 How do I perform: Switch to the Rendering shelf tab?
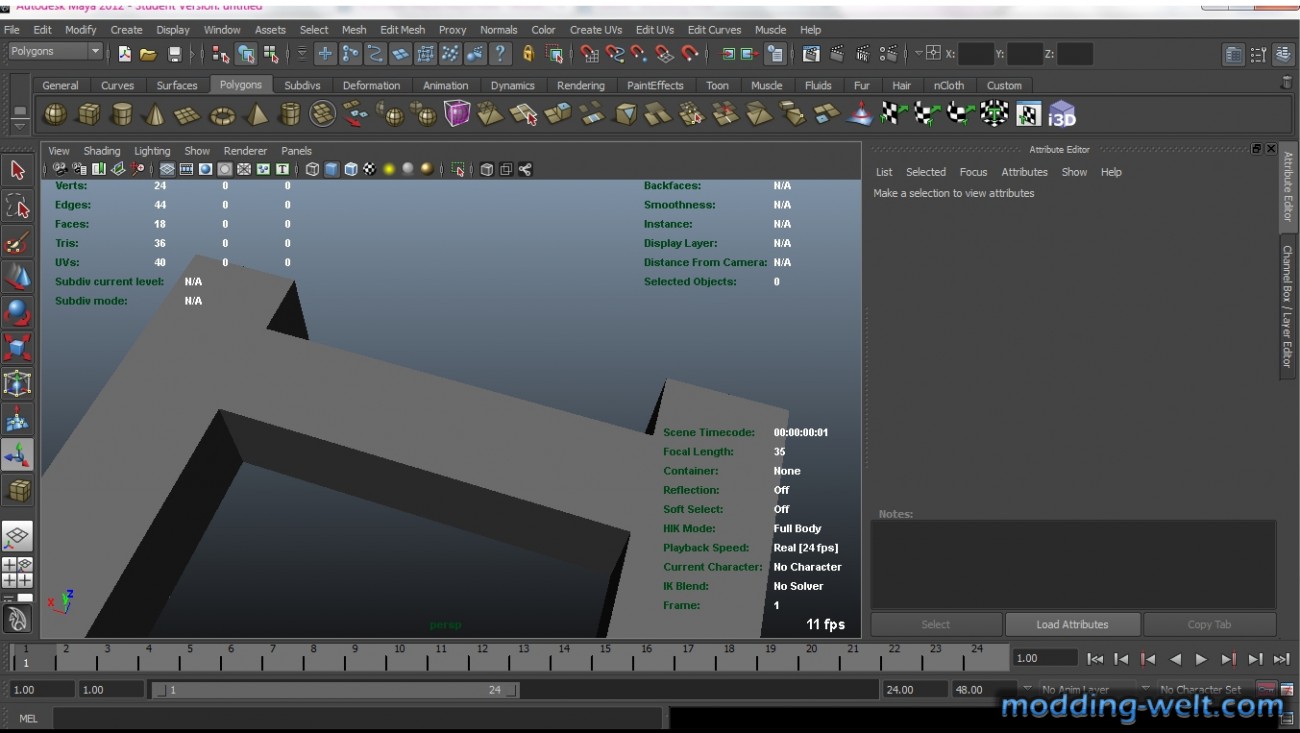(580, 85)
